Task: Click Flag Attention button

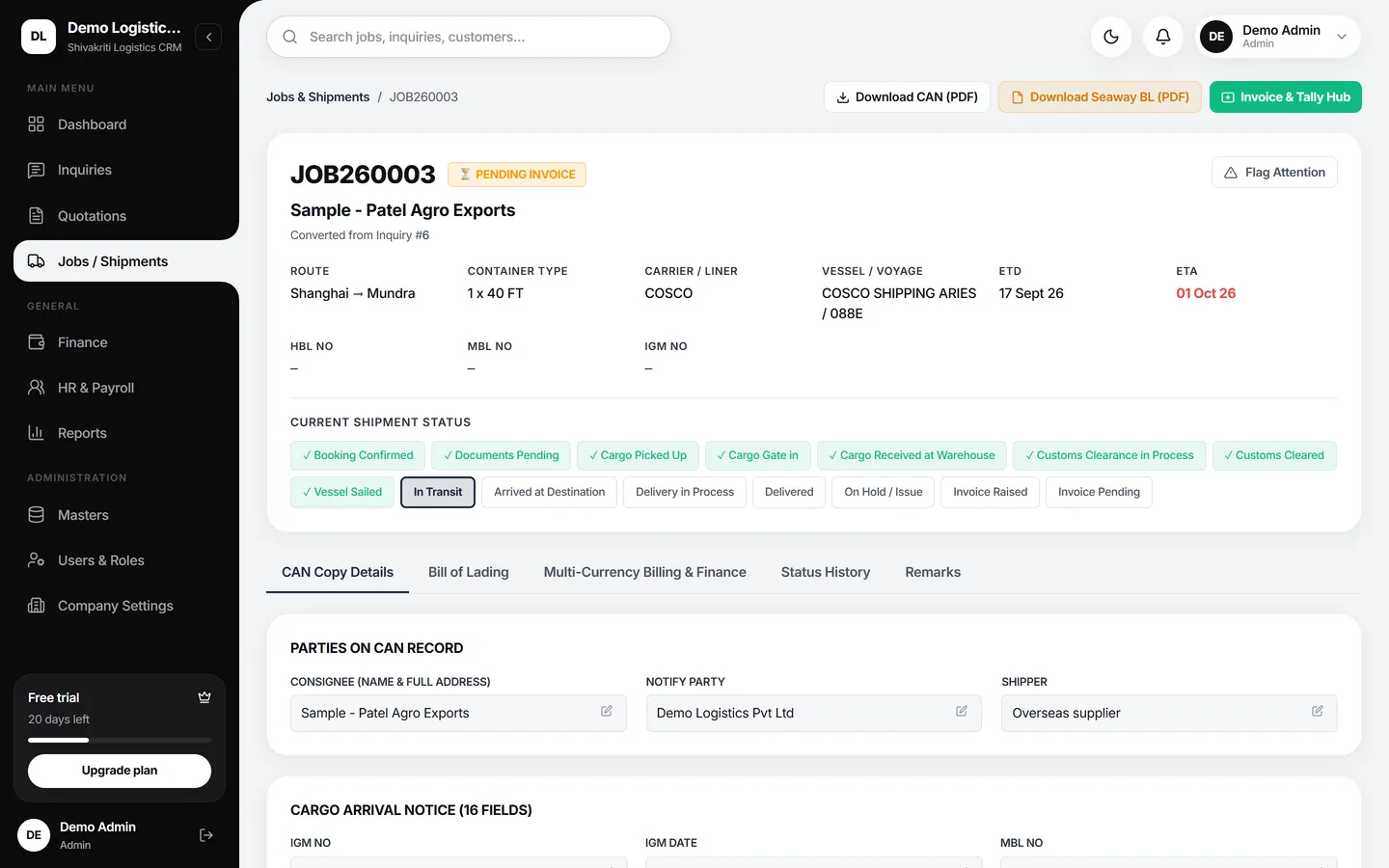Action: pos(1274,173)
